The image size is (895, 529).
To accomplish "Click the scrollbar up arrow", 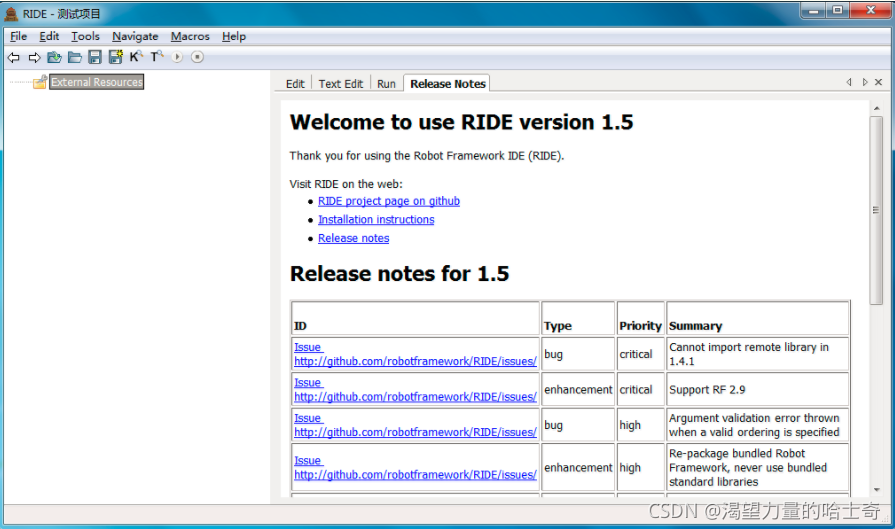I will (877, 108).
